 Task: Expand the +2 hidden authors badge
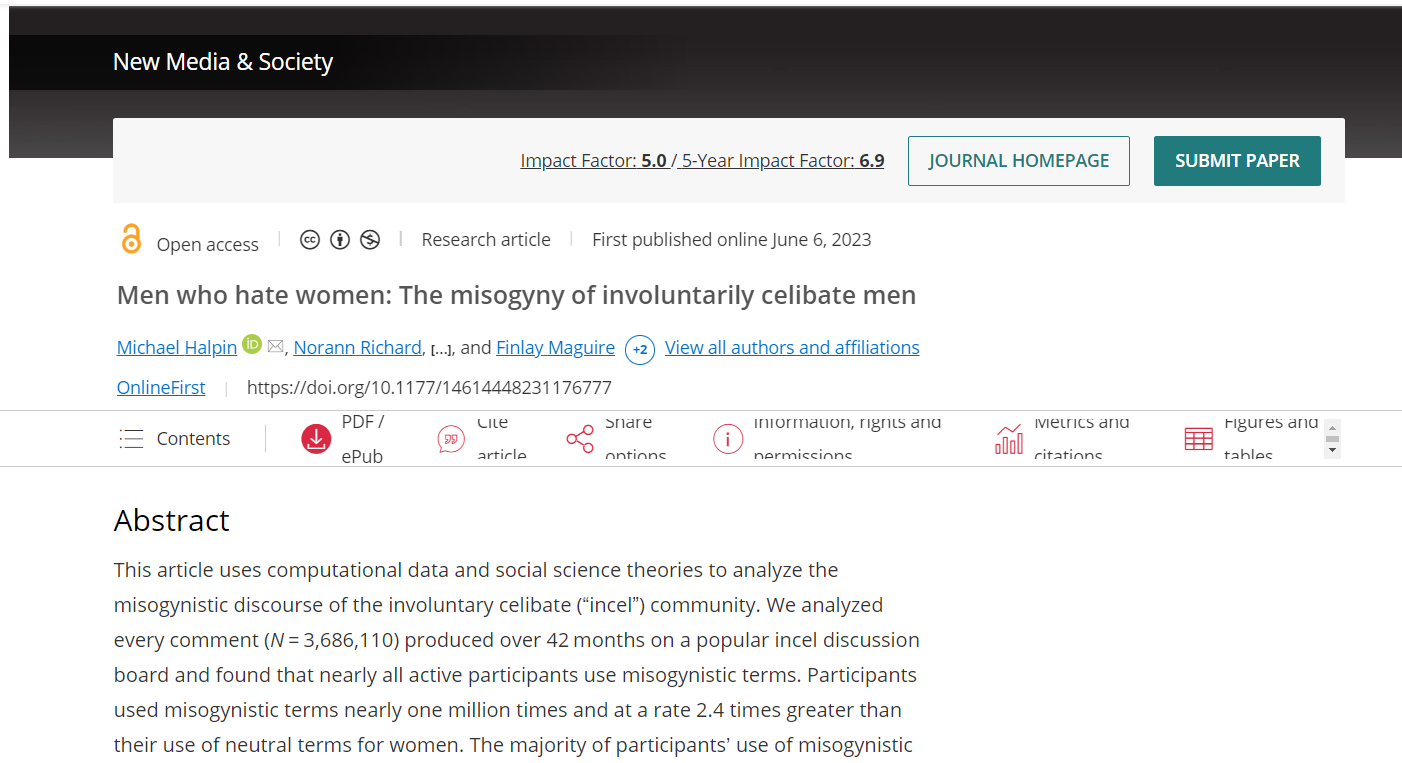[x=640, y=350]
